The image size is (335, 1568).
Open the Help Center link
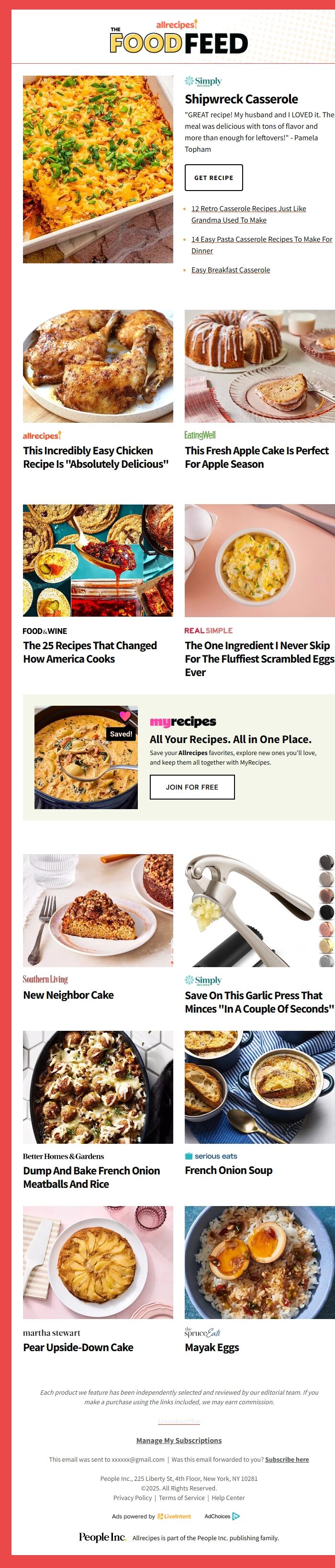228,1498
